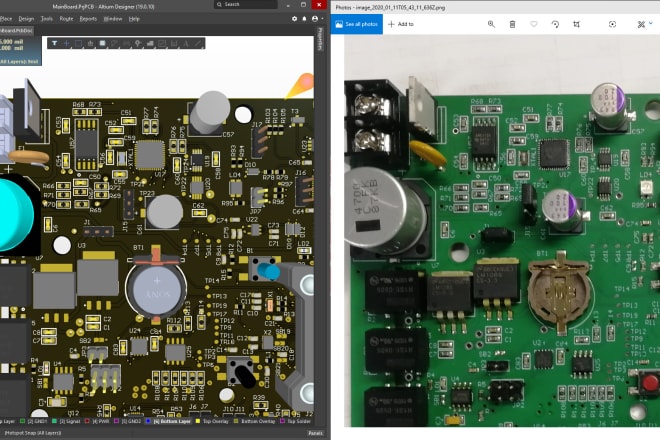This screenshot has height=440, width=660.
Task: Click the Altium user account icon
Action: pyautogui.click(x=315, y=19)
